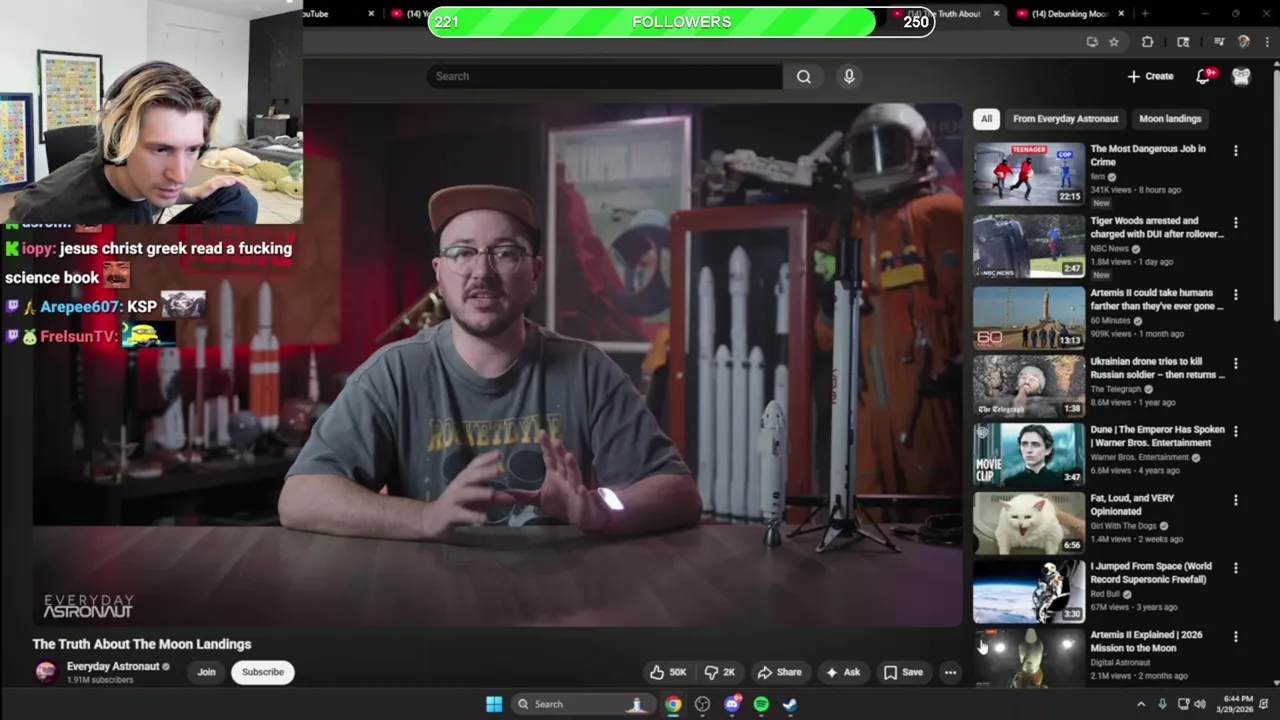Bookmark this page with star icon
The image size is (1280, 720).
tap(1114, 42)
